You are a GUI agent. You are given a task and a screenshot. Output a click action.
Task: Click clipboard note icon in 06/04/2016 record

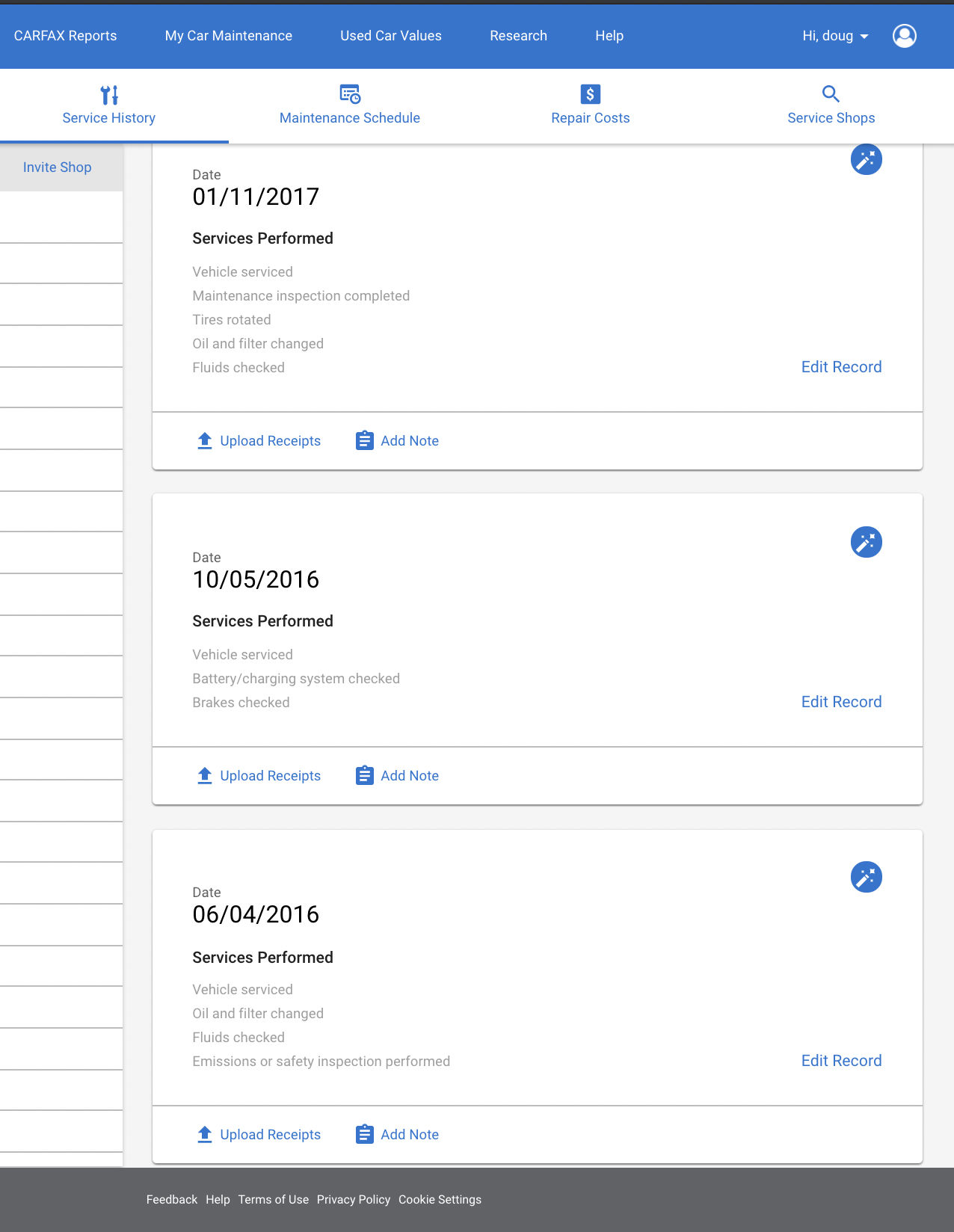coord(365,1134)
